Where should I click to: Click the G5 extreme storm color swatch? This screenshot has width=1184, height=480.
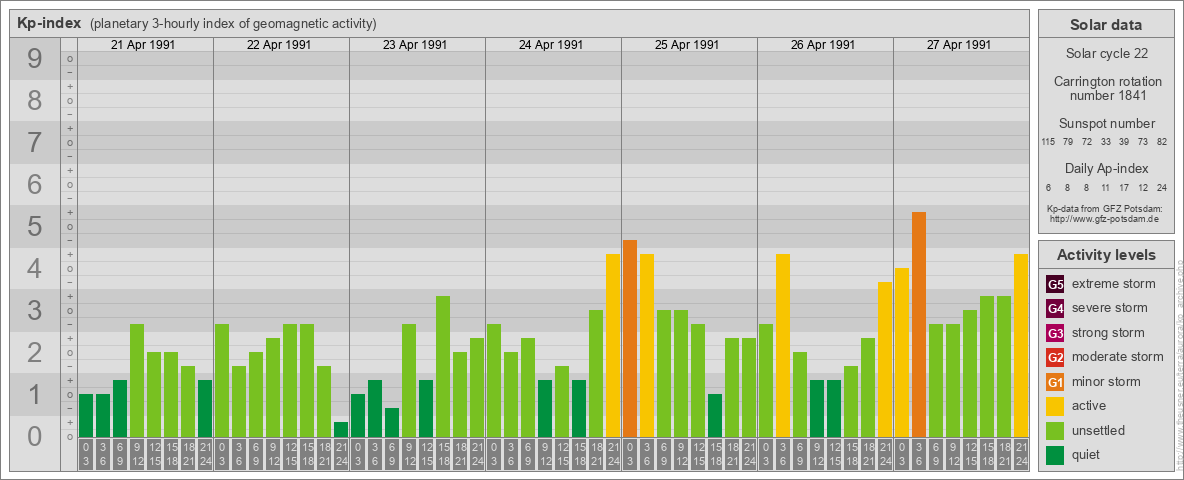click(x=1055, y=285)
